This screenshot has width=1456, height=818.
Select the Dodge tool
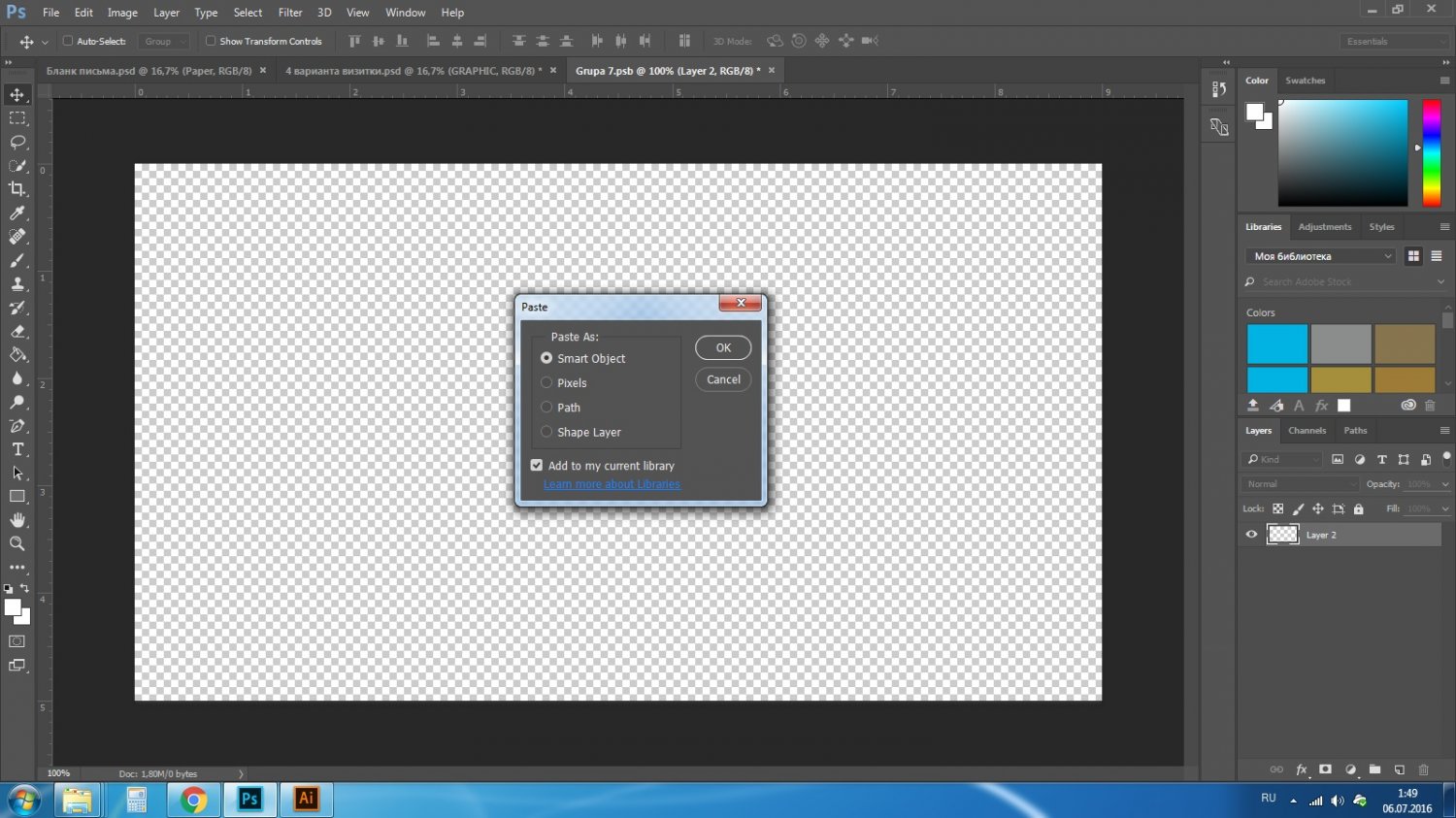(17, 403)
